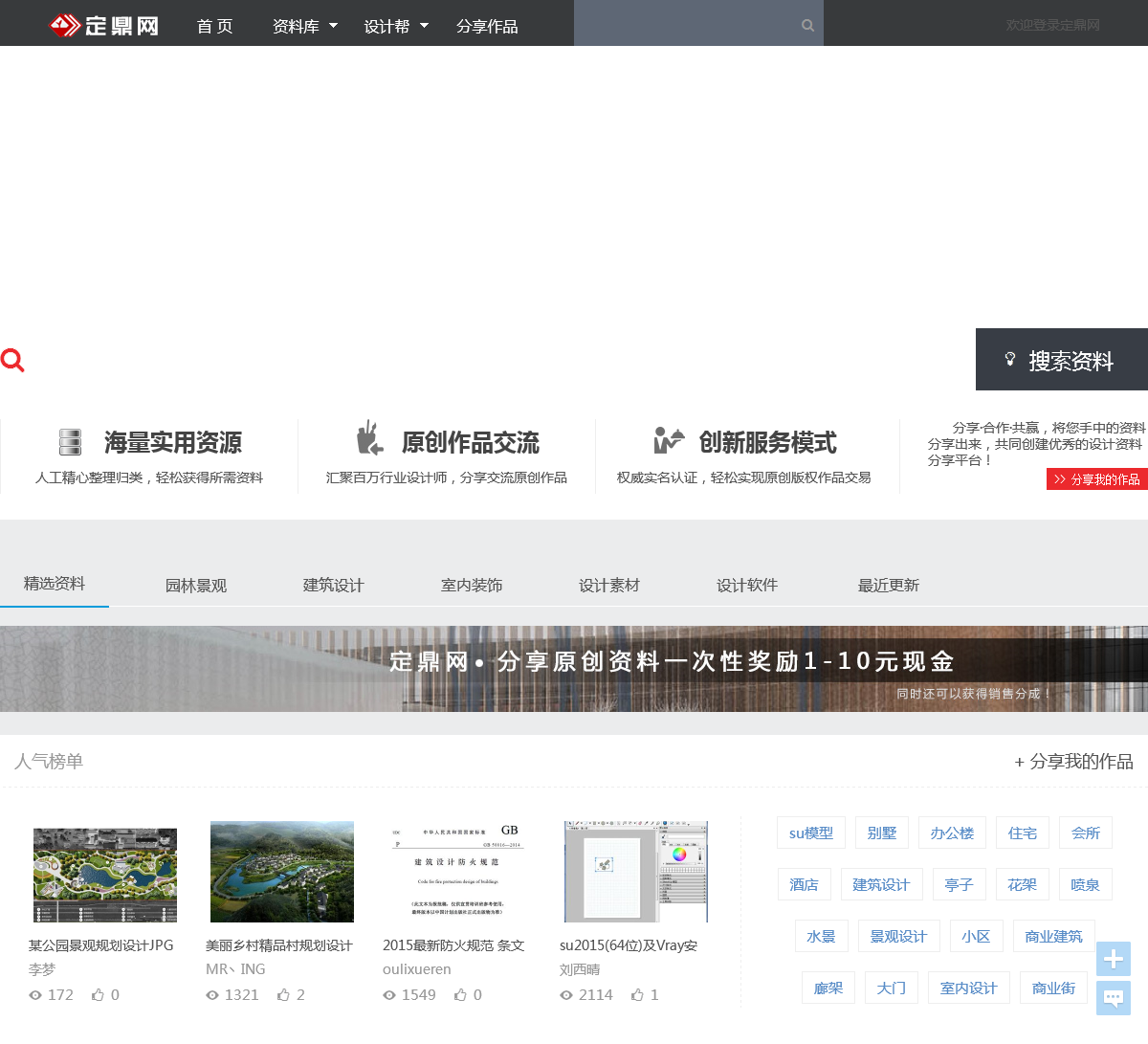Screen dimensions: 1148x1044
Task: Click the 亭子 tag
Action: pyautogui.click(x=959, y=884)
